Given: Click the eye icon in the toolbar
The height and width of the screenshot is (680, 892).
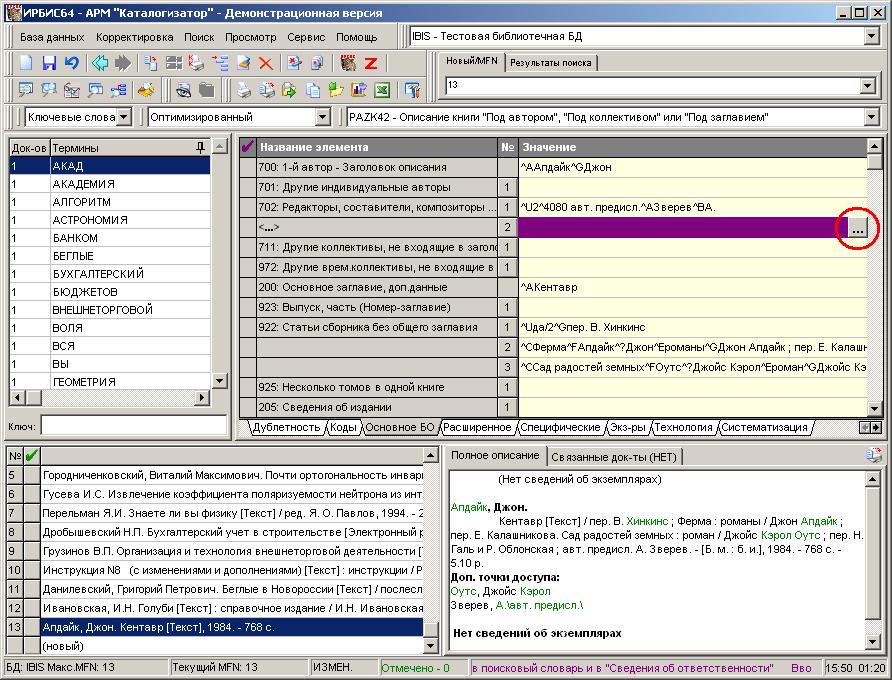Looking at the screenshot, I should [x=184, y=90].
